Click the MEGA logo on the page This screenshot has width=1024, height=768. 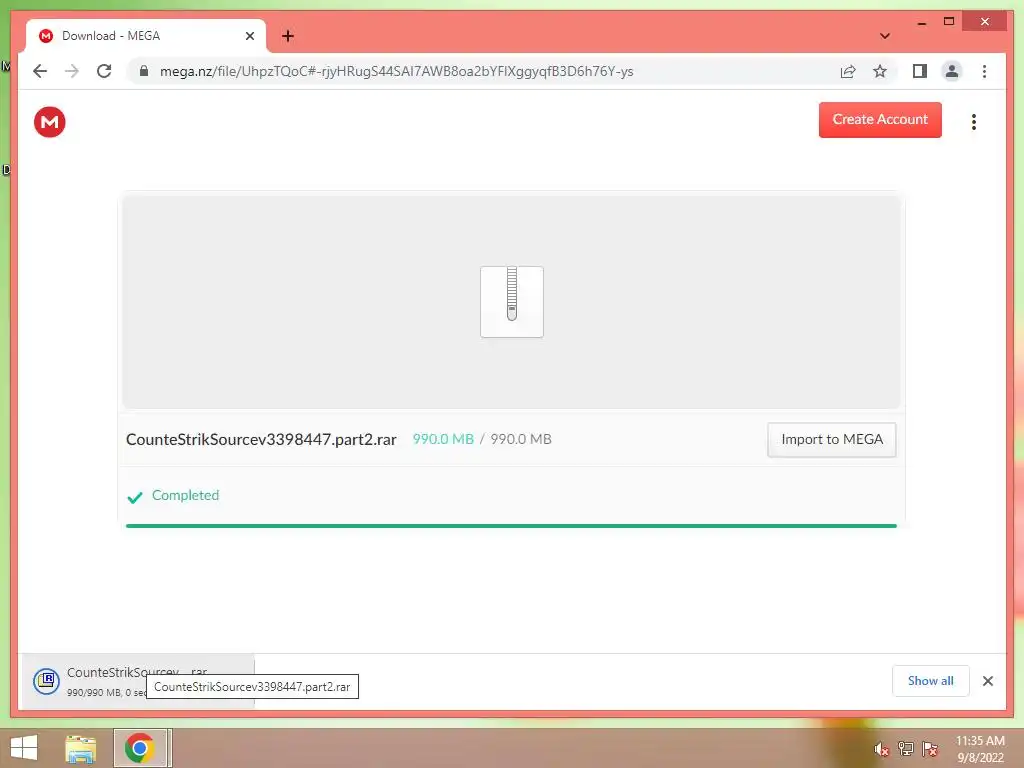pos(50,122)
